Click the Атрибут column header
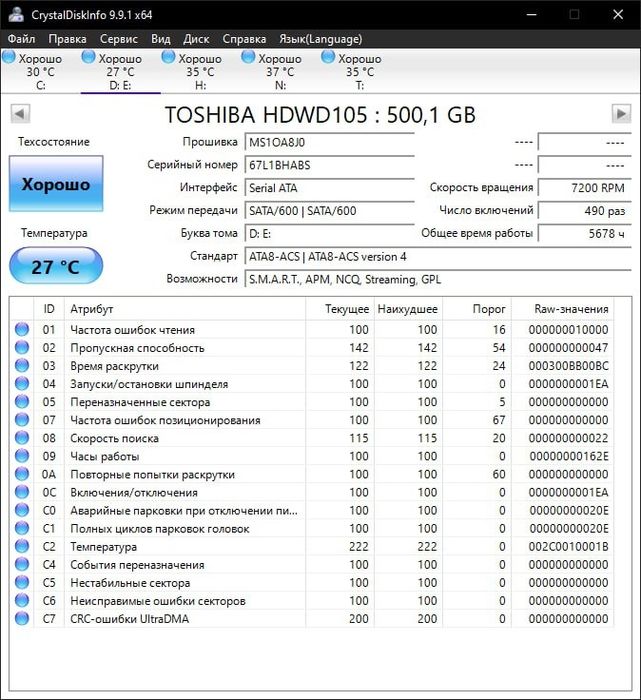The image size is (641, 700). 185,309
